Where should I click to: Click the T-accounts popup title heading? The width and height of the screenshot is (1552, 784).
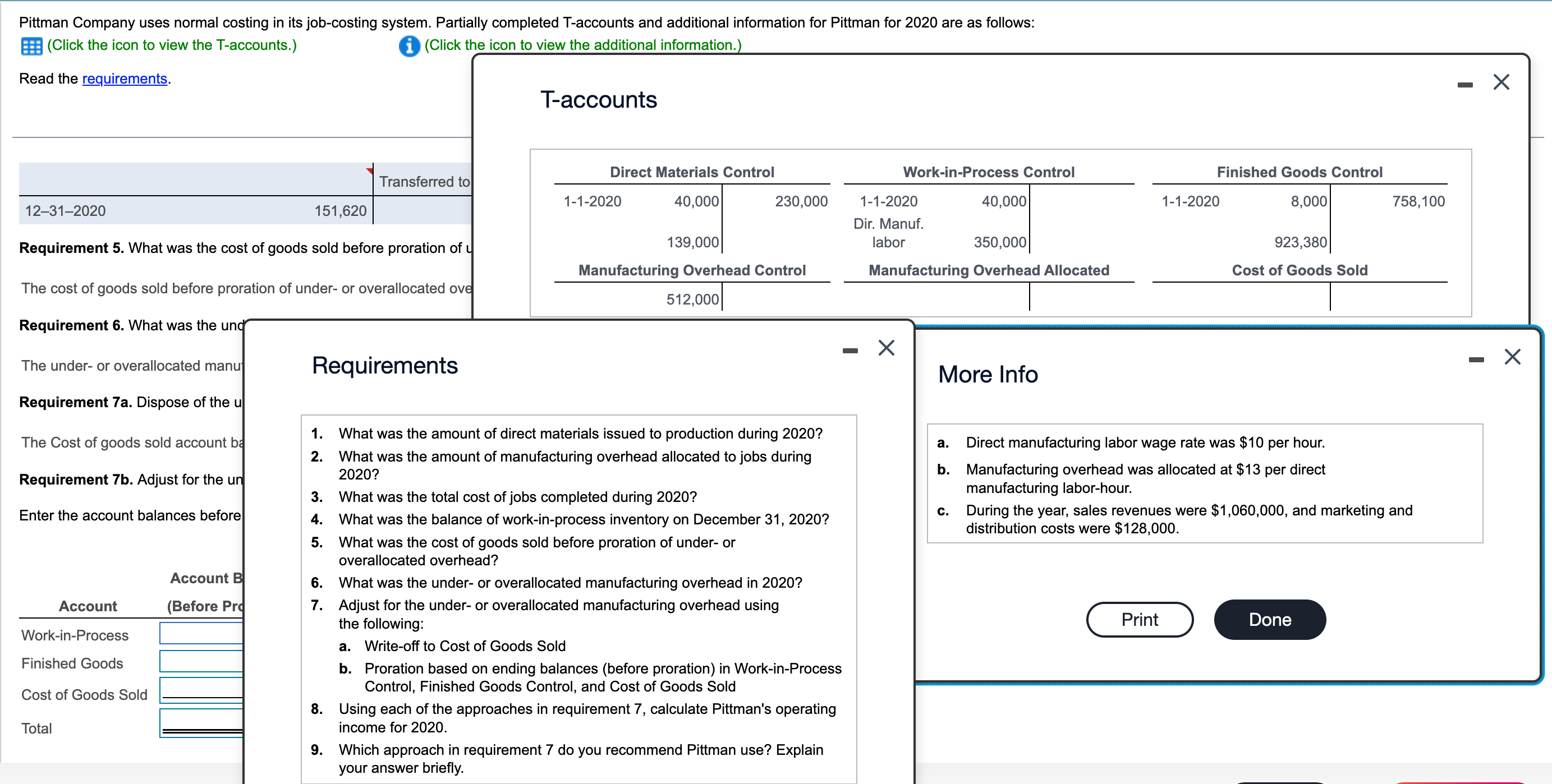pos(598,100)
